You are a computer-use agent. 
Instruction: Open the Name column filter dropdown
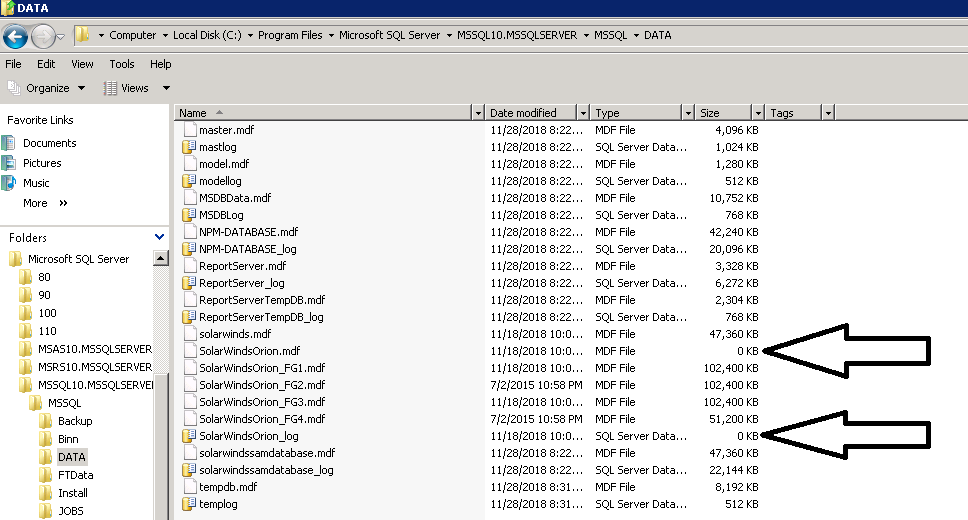coord(478,113)
